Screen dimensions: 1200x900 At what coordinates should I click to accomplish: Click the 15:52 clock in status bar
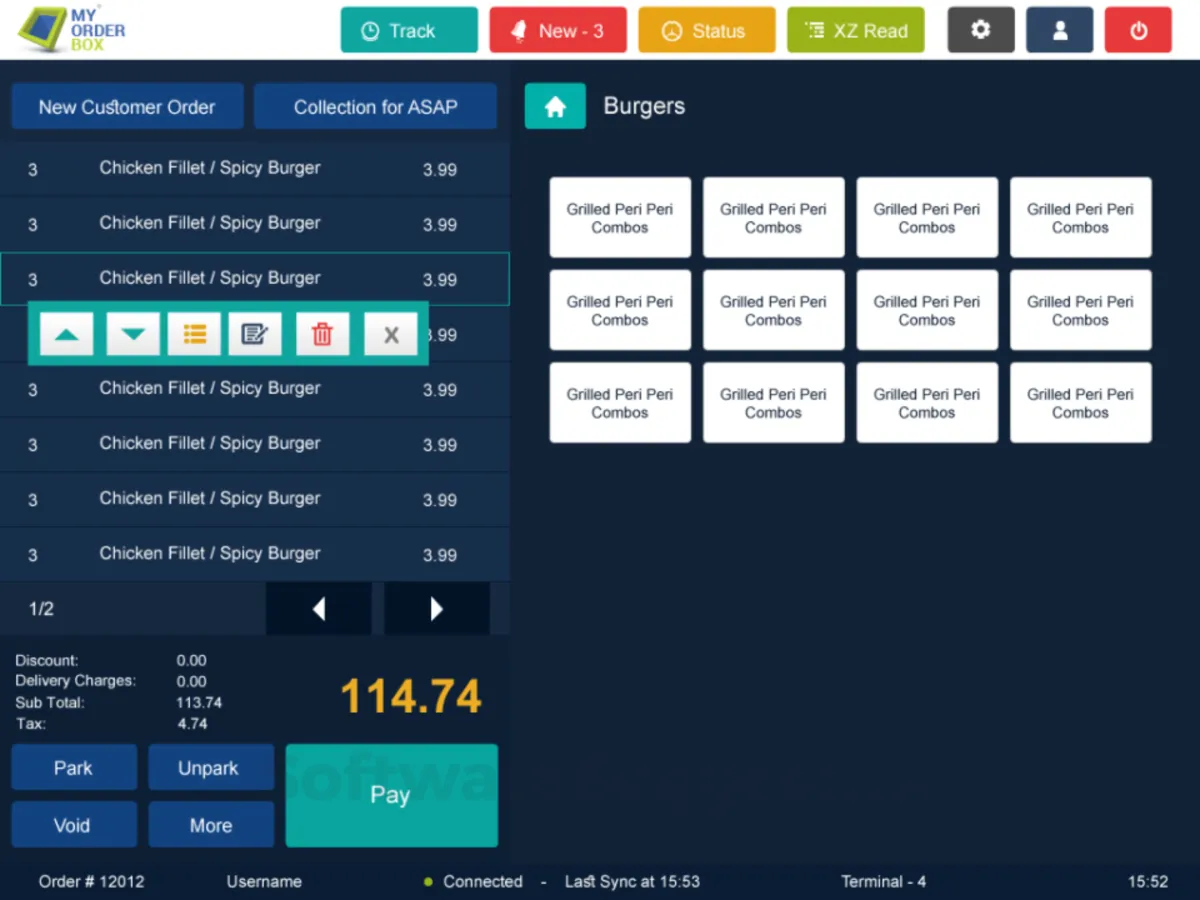tap(1148, 881)
